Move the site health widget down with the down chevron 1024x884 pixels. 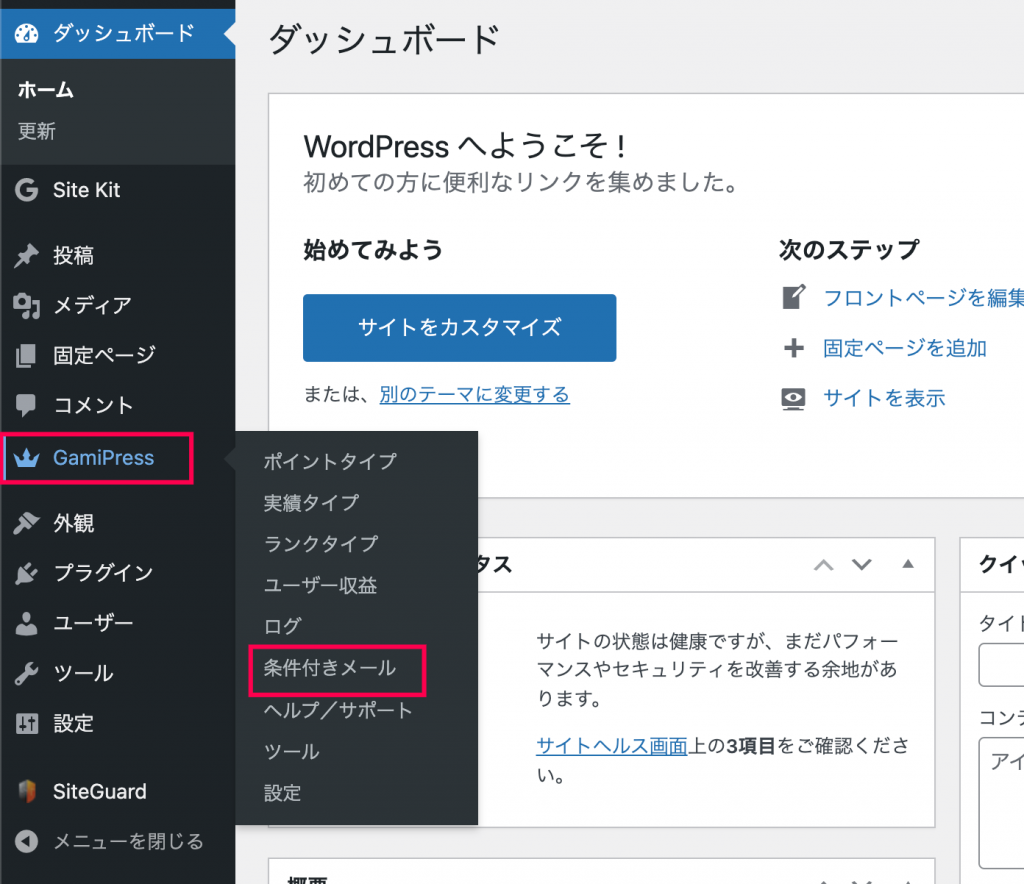point(862,565)
